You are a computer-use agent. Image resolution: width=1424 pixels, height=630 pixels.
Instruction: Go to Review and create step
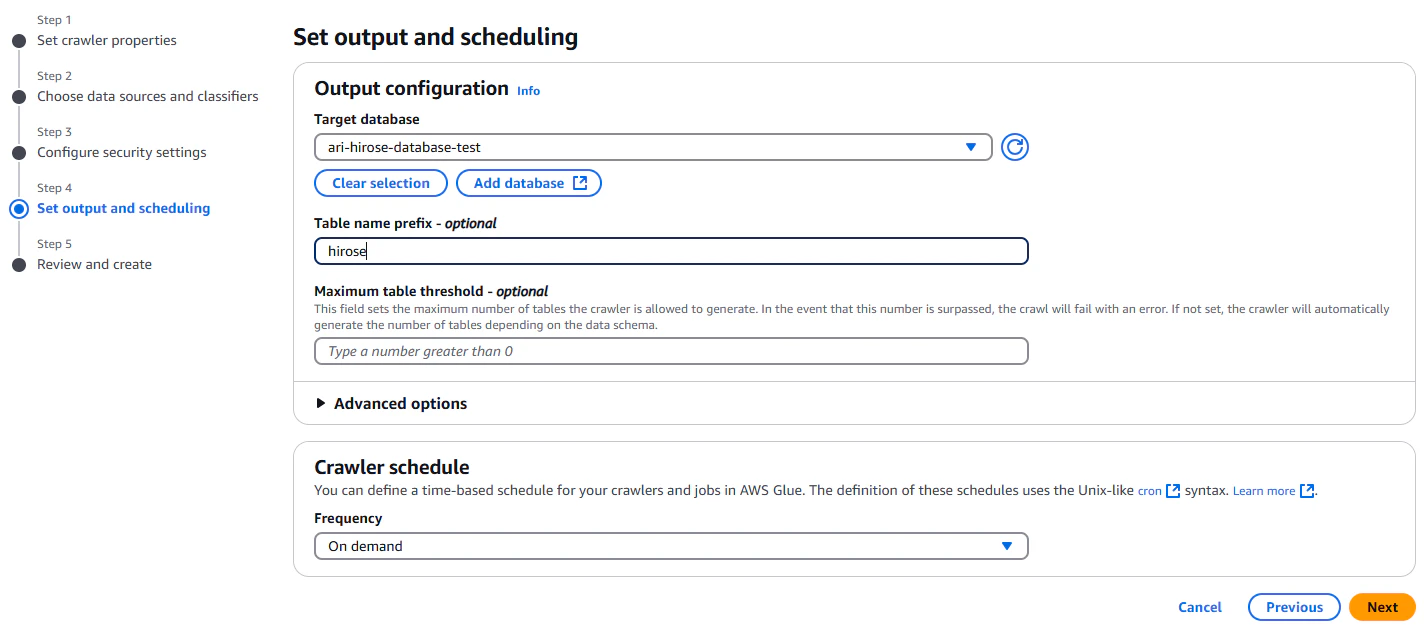pos(95,265)
